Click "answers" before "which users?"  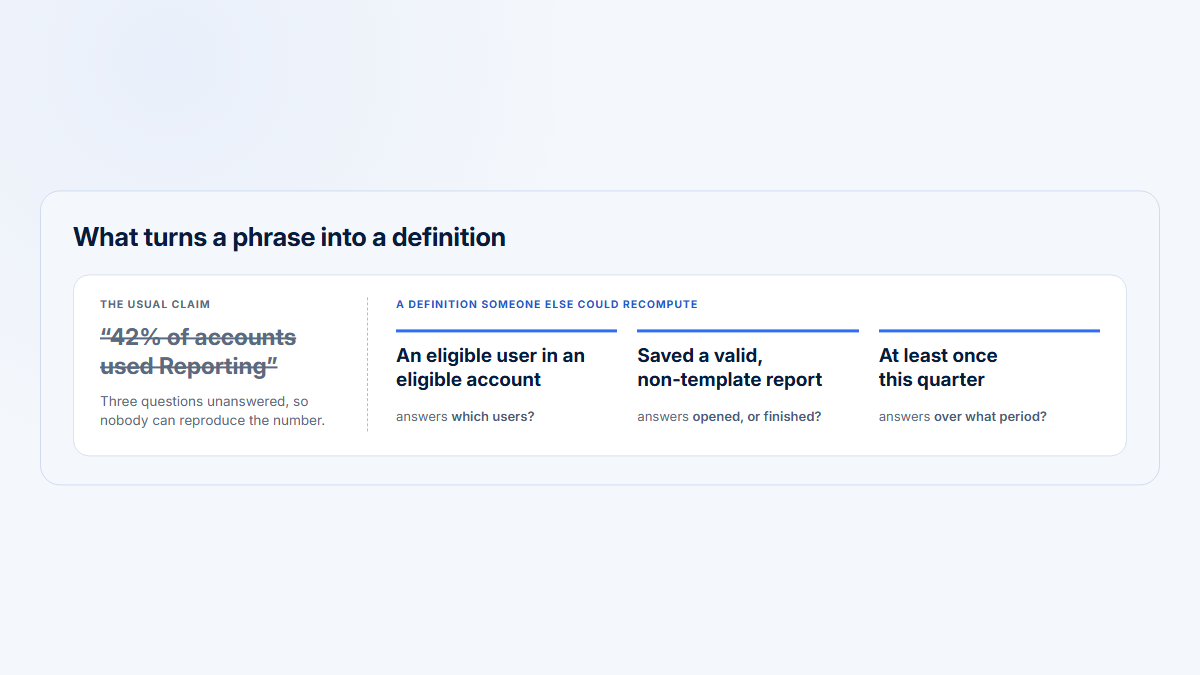click(x=422, y=416)
